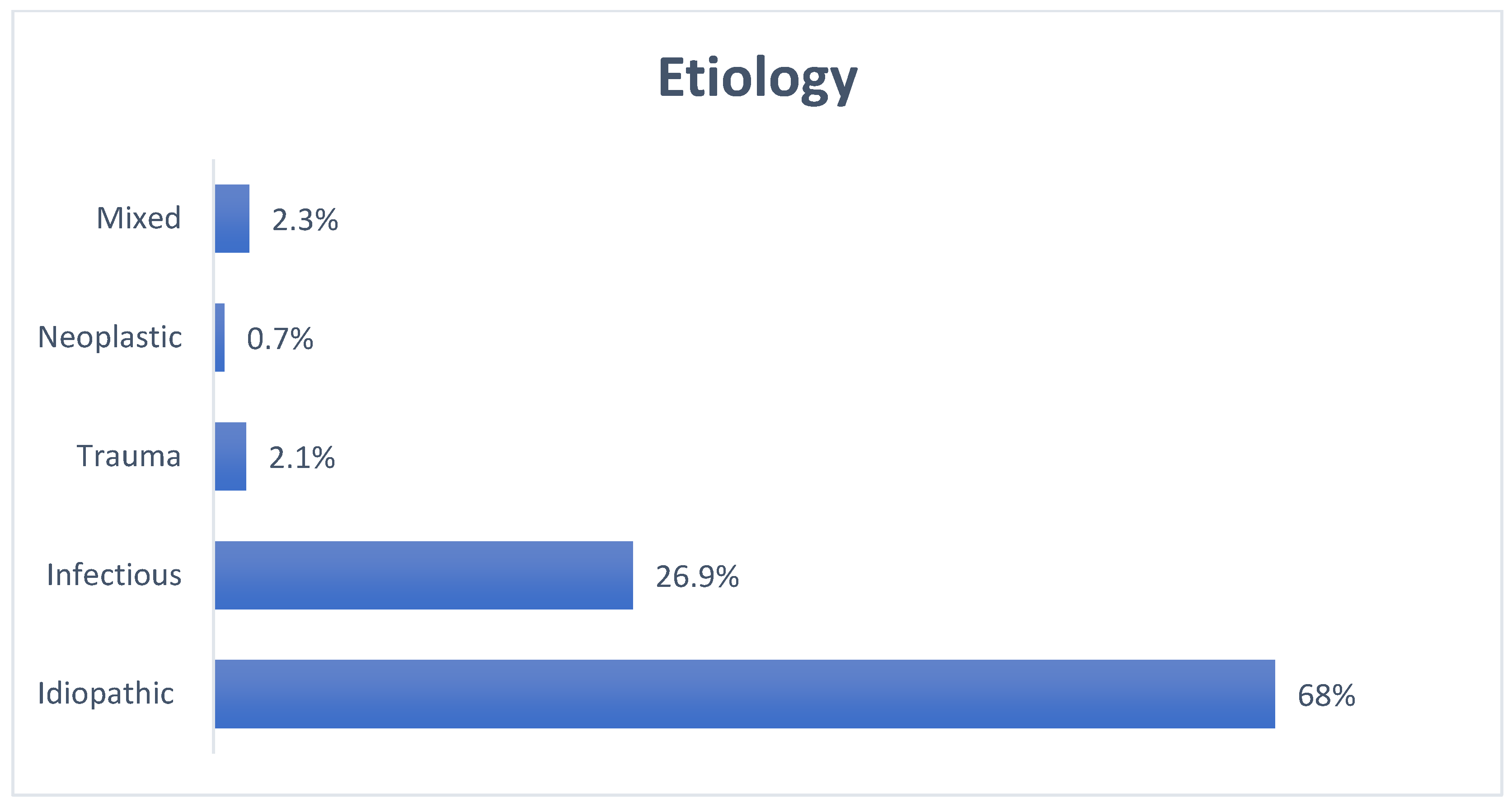The height and width of the screenshot is (808, 1512).
Task: Select the 68% data label
Action: 1327,696
